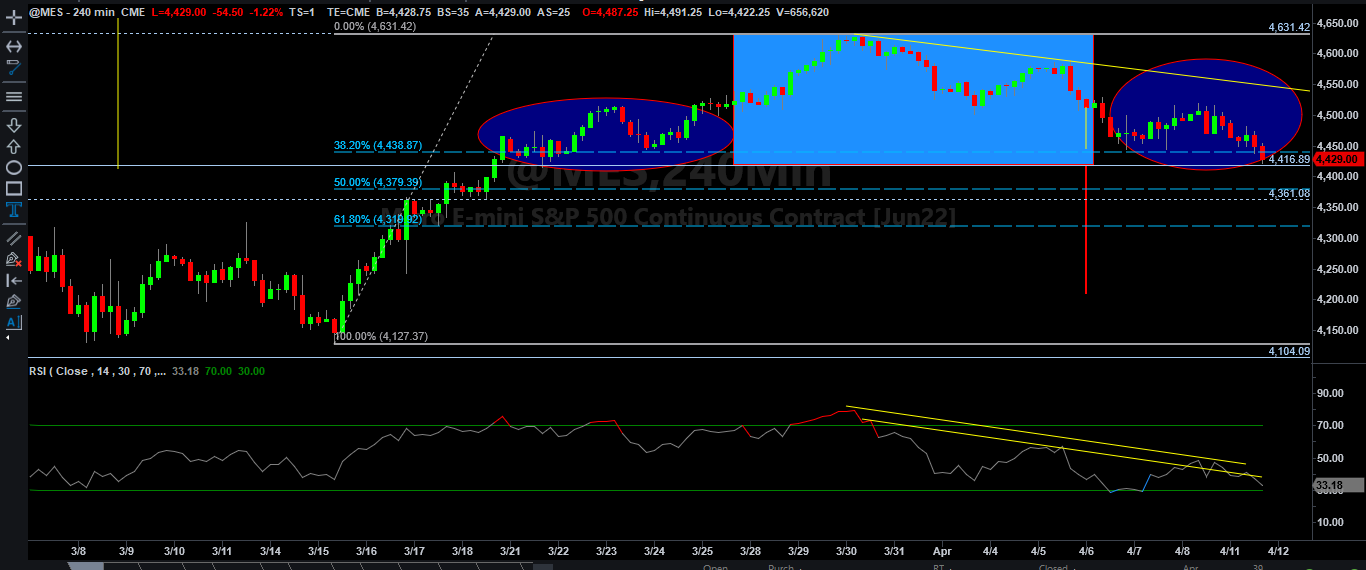Select the blue highlighted rectangle drawing
Screen dimensions: 1366x570
[x=913, y=99]
